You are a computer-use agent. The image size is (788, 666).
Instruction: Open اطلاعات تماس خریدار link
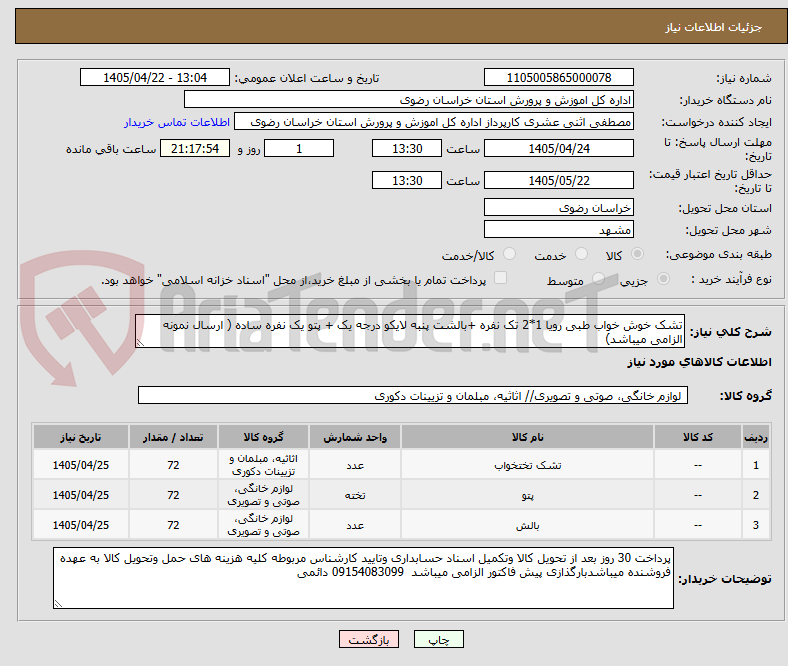pyautogui.click(x=177, y=122)
